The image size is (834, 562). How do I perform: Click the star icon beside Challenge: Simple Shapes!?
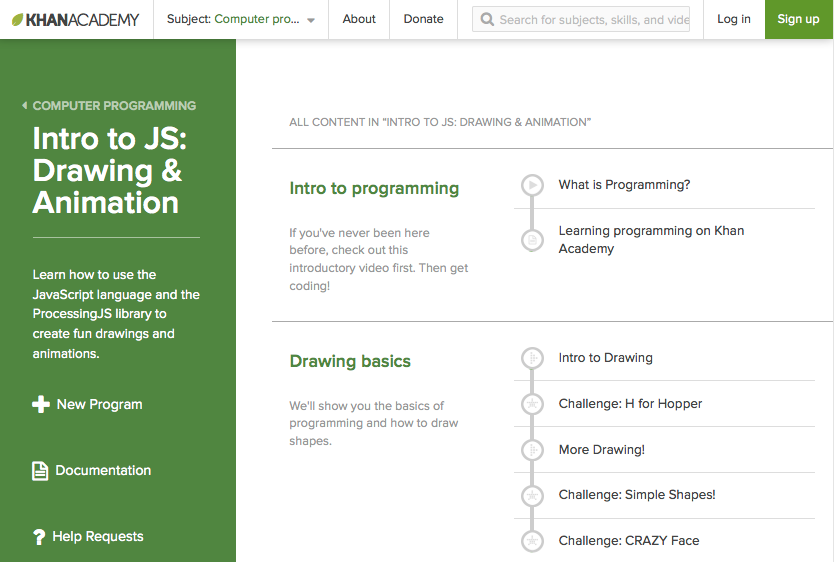(532, 496)
